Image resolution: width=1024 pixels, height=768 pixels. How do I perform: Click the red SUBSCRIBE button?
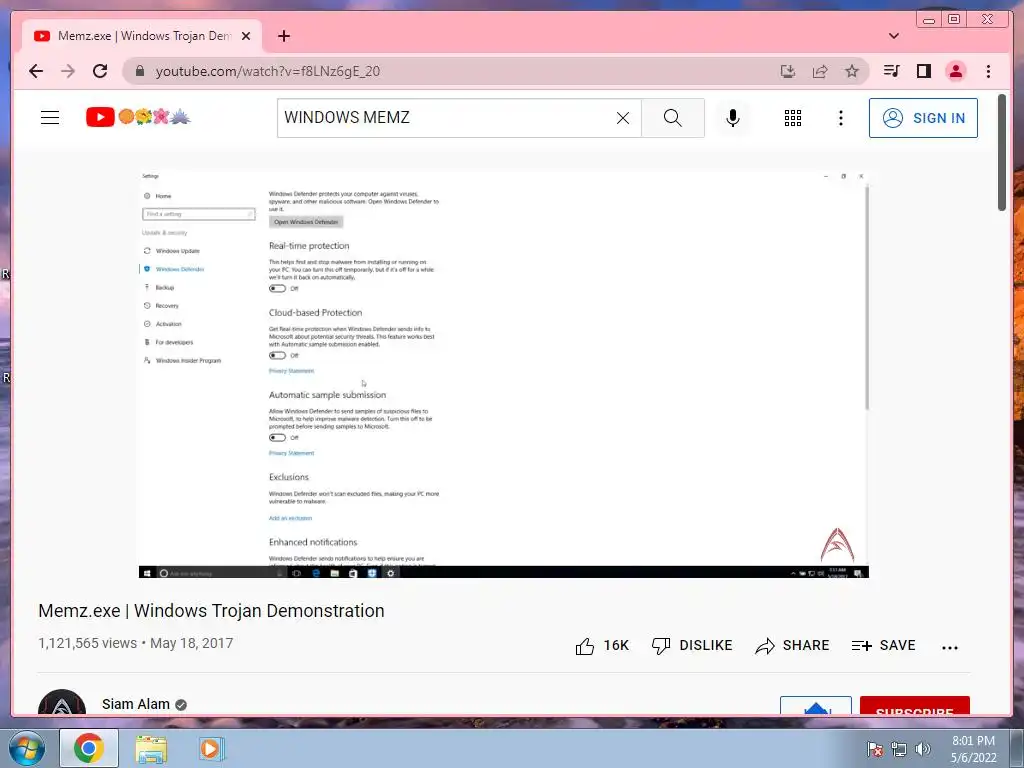pos(914,706)
